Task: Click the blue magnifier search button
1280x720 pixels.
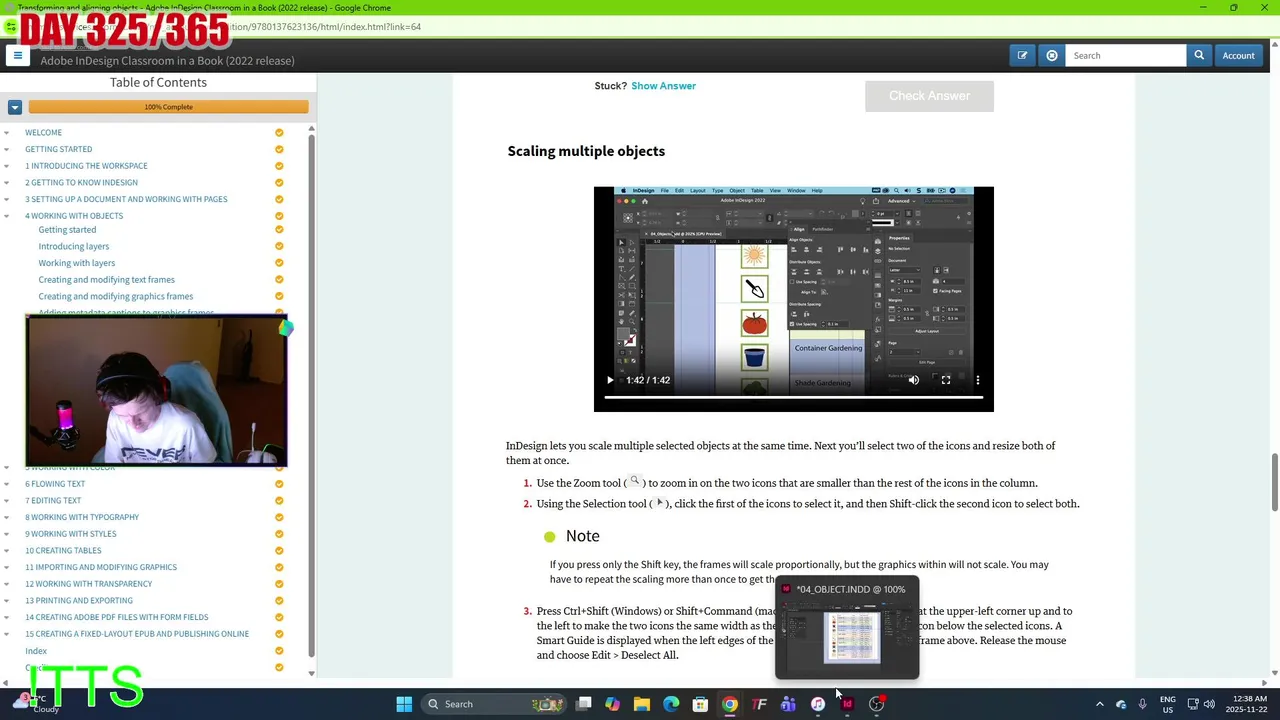Action: pos(1199,56)
